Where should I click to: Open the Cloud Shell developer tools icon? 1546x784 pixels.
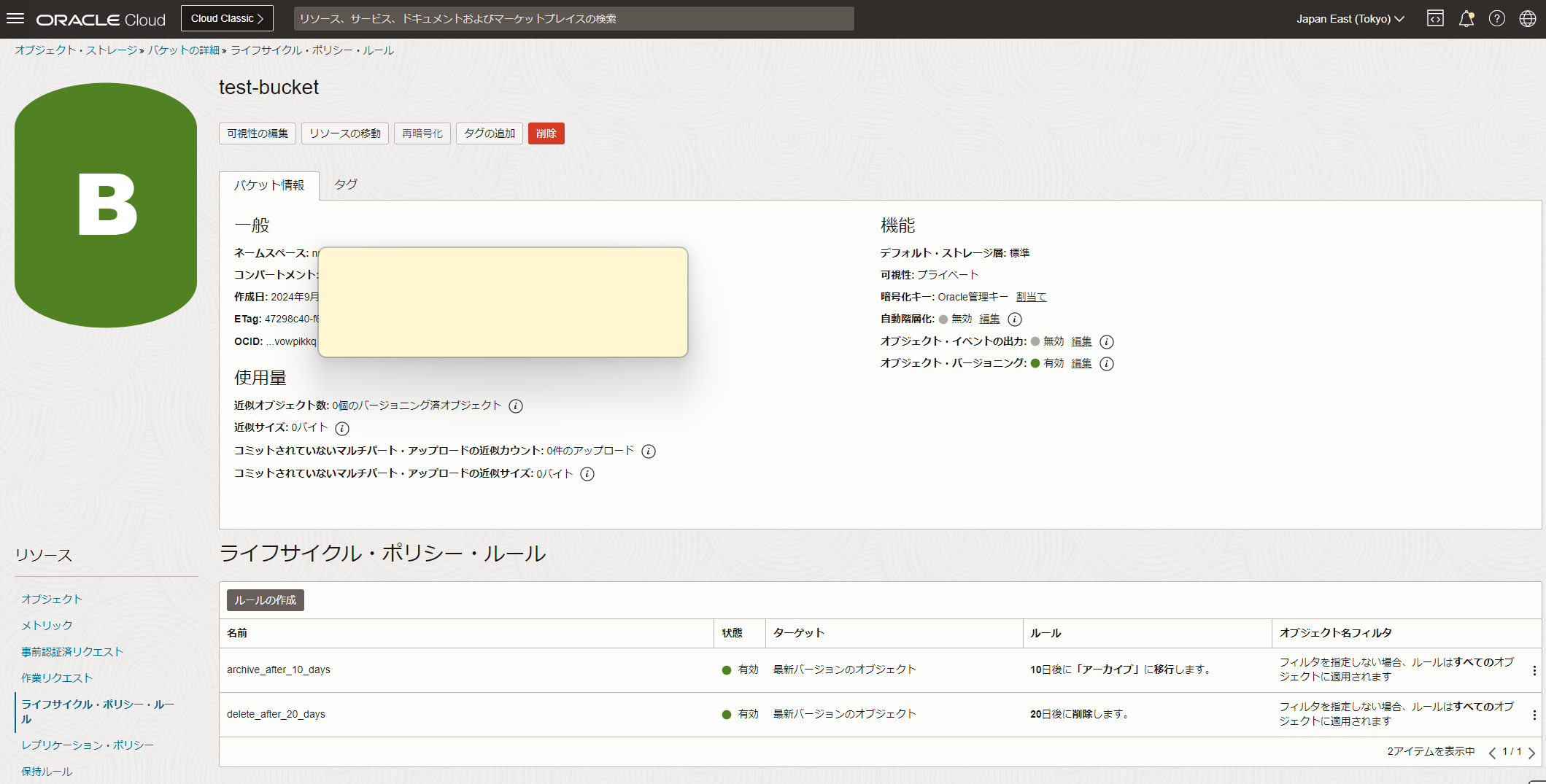1435,19
